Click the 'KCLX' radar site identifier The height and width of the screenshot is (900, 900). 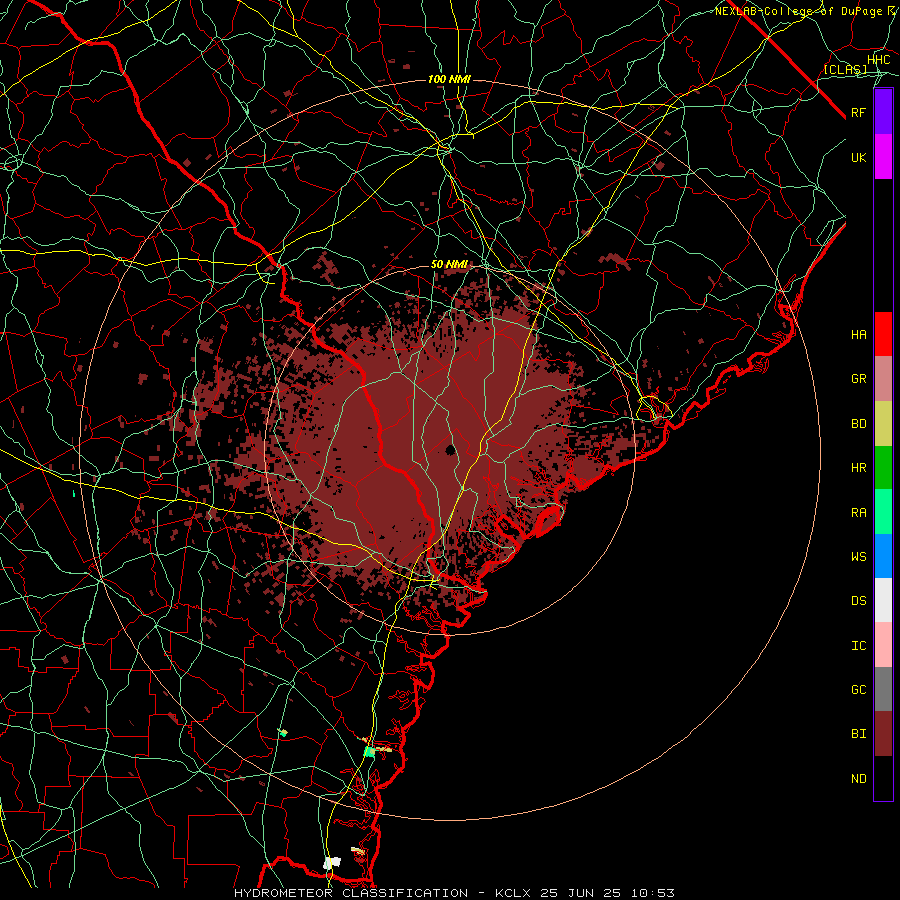click(x=513, y=893)
